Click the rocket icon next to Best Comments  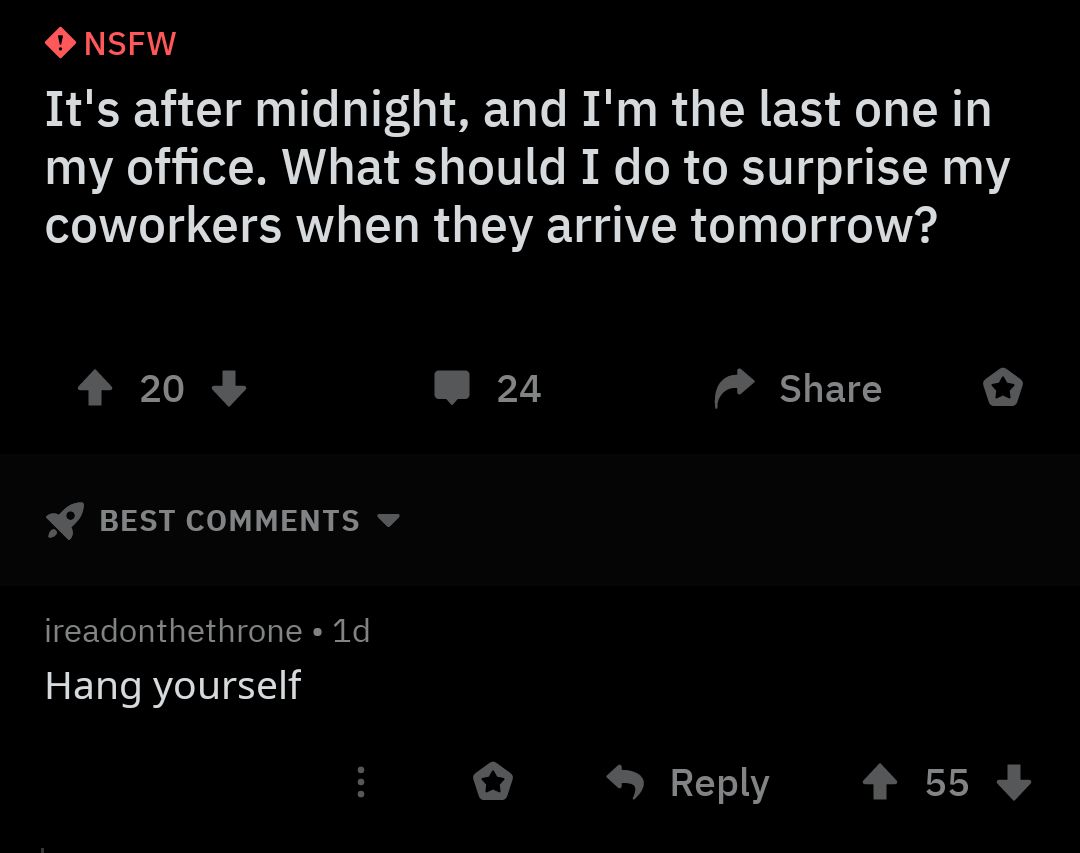[63, 520]
